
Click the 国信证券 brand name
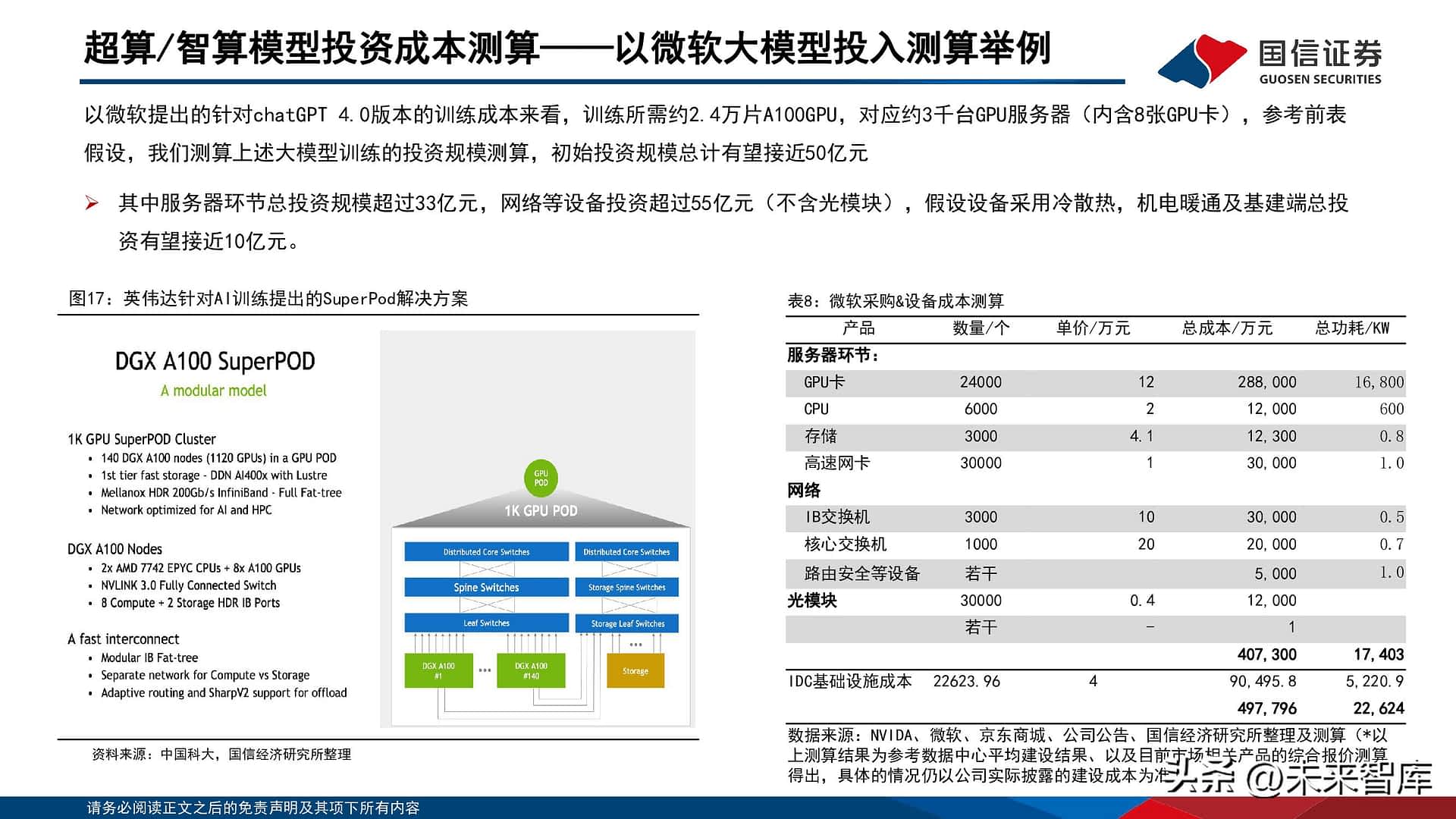point(1320,52)
